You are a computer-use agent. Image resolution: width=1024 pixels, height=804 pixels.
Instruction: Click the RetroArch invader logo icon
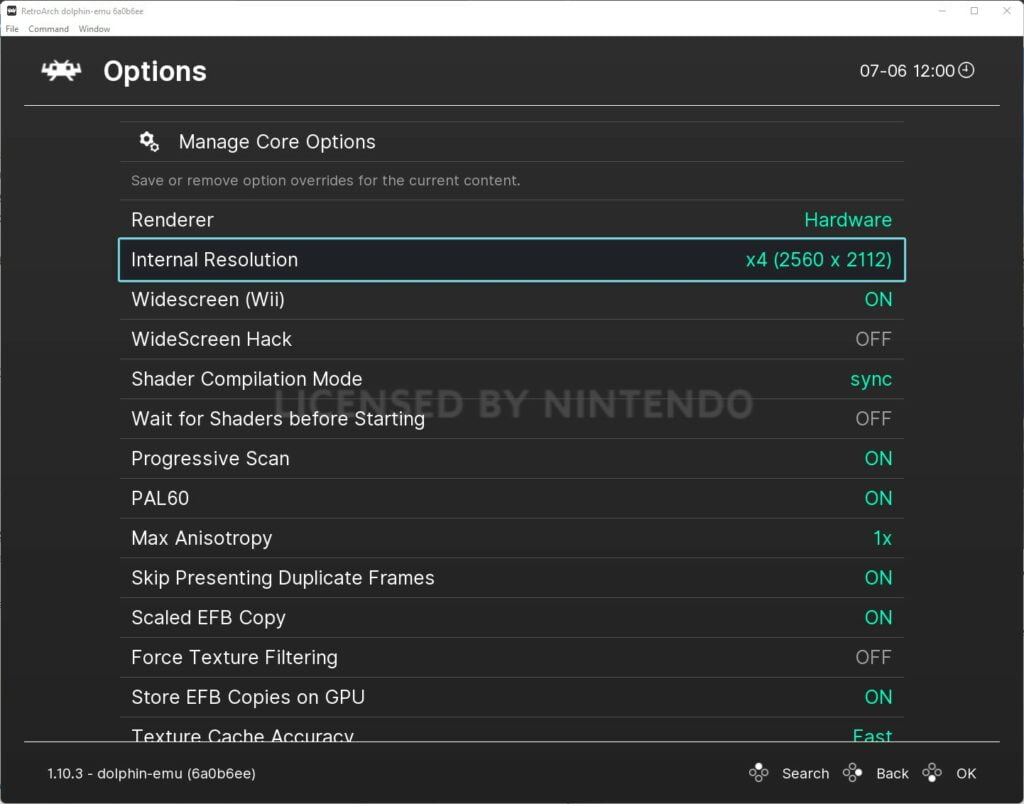(x=61, y=71)
